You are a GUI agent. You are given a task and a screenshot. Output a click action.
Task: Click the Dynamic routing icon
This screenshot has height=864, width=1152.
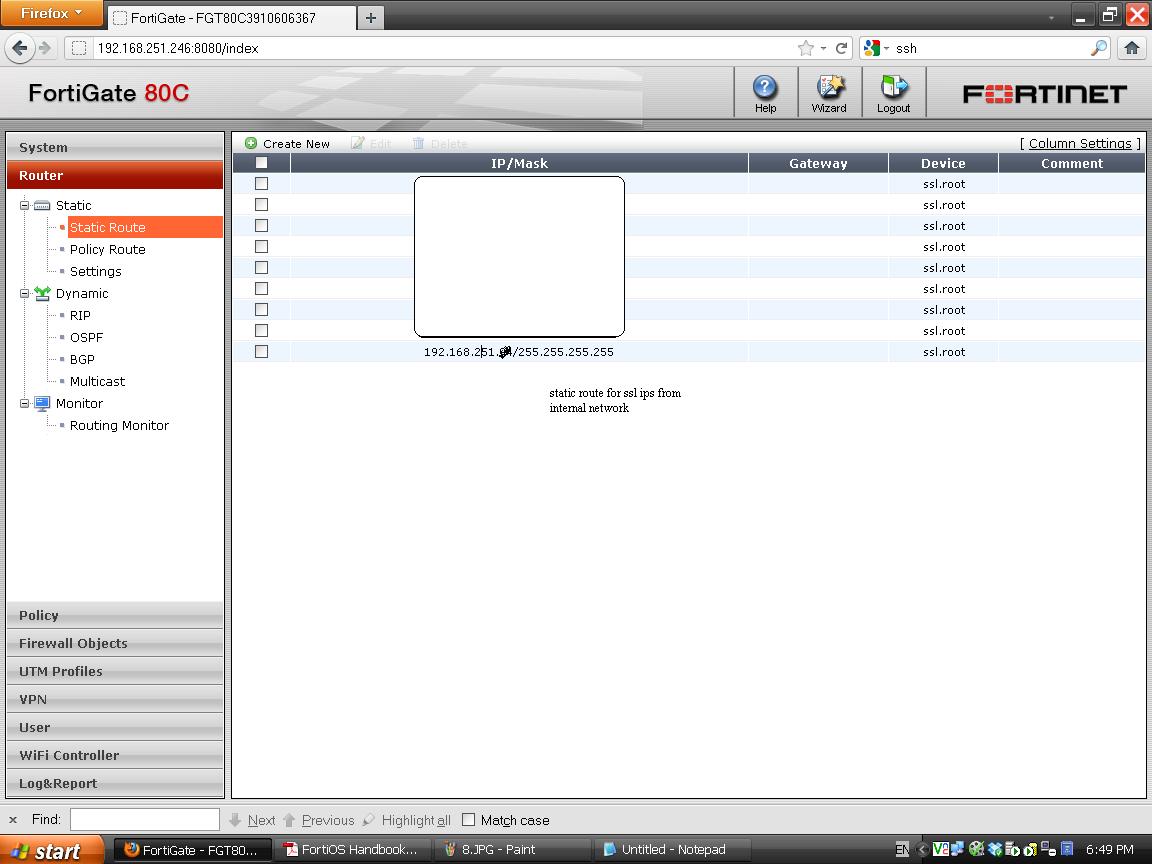42,293
